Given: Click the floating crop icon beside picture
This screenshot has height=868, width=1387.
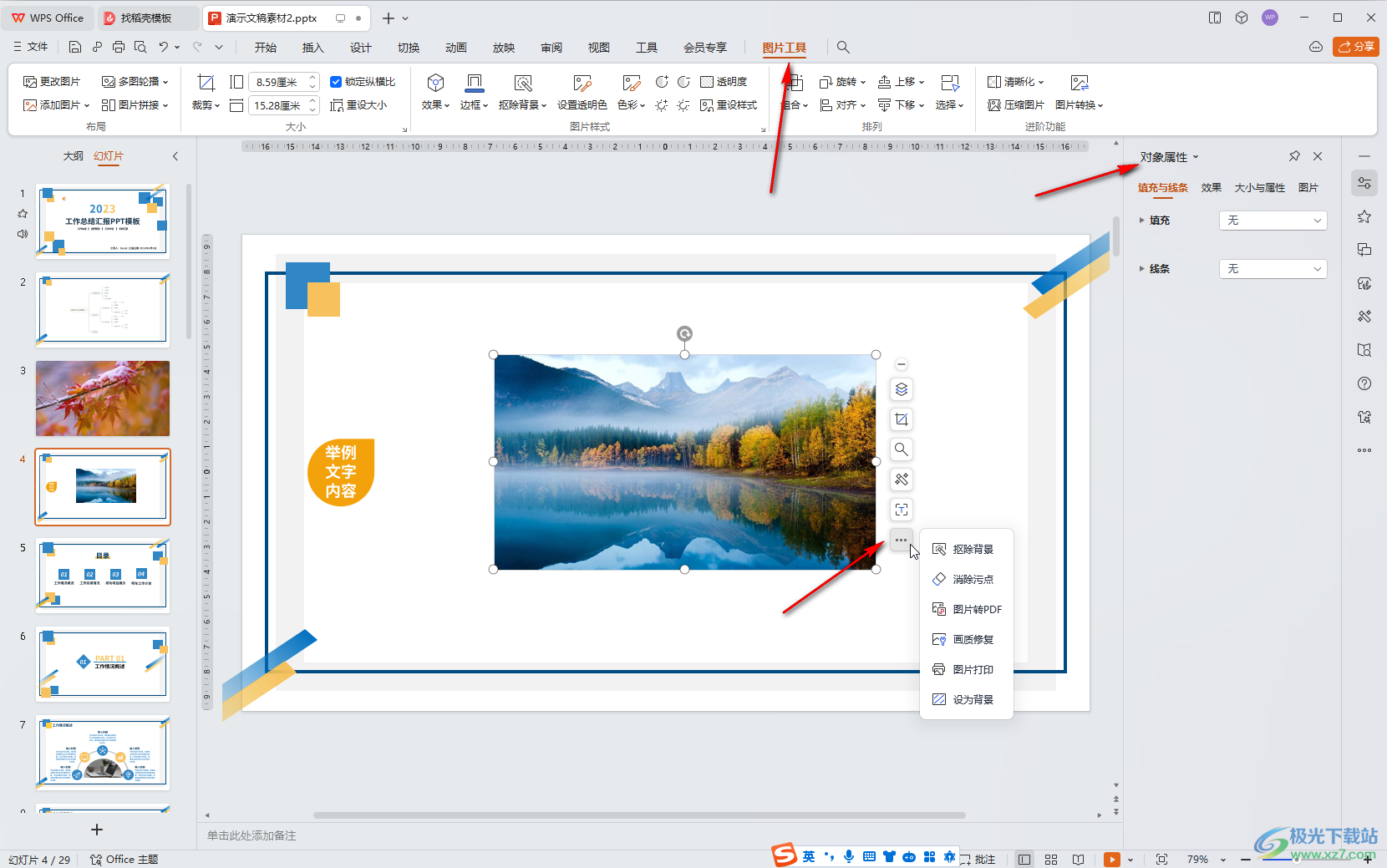Looking at the screenshot, I should tap(902, 419).
